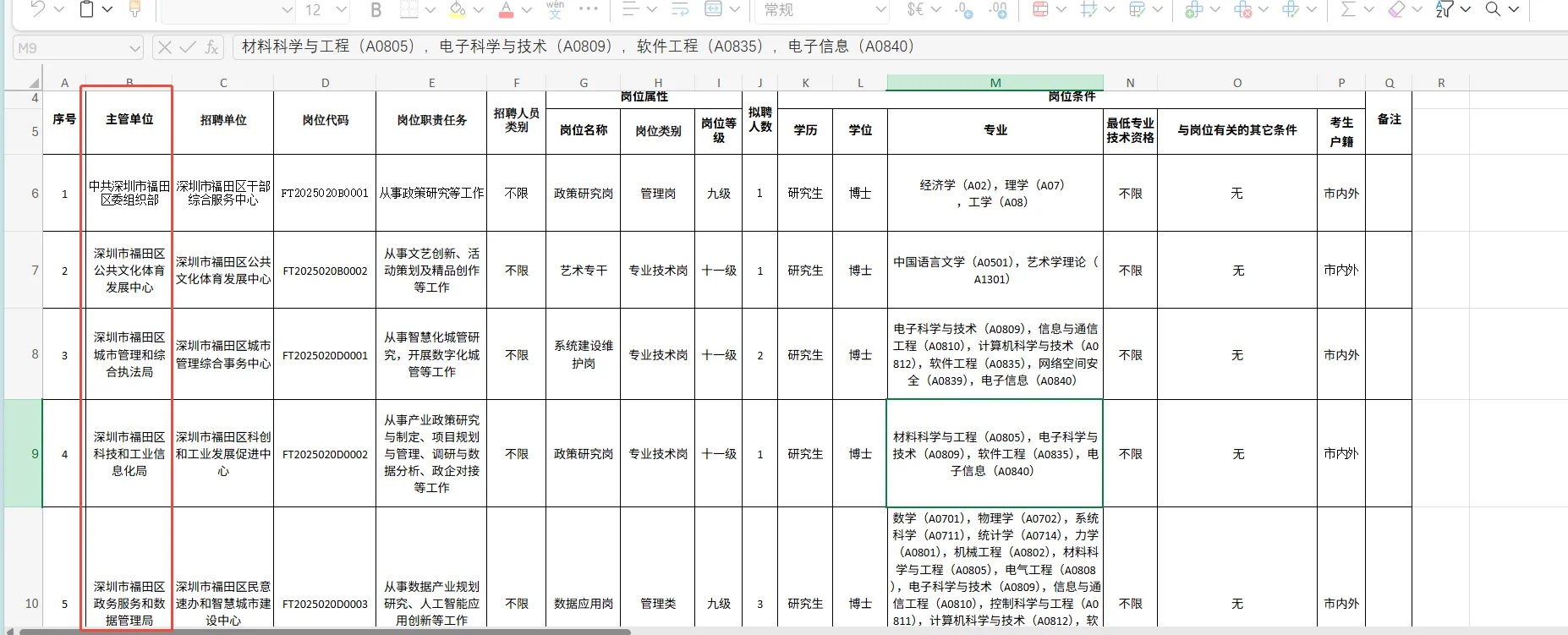Image resolution: width=1568 pixels, height=635 pixels.
Task: Expand the fill color dropdown arrow
Action: tap(479, 9)
